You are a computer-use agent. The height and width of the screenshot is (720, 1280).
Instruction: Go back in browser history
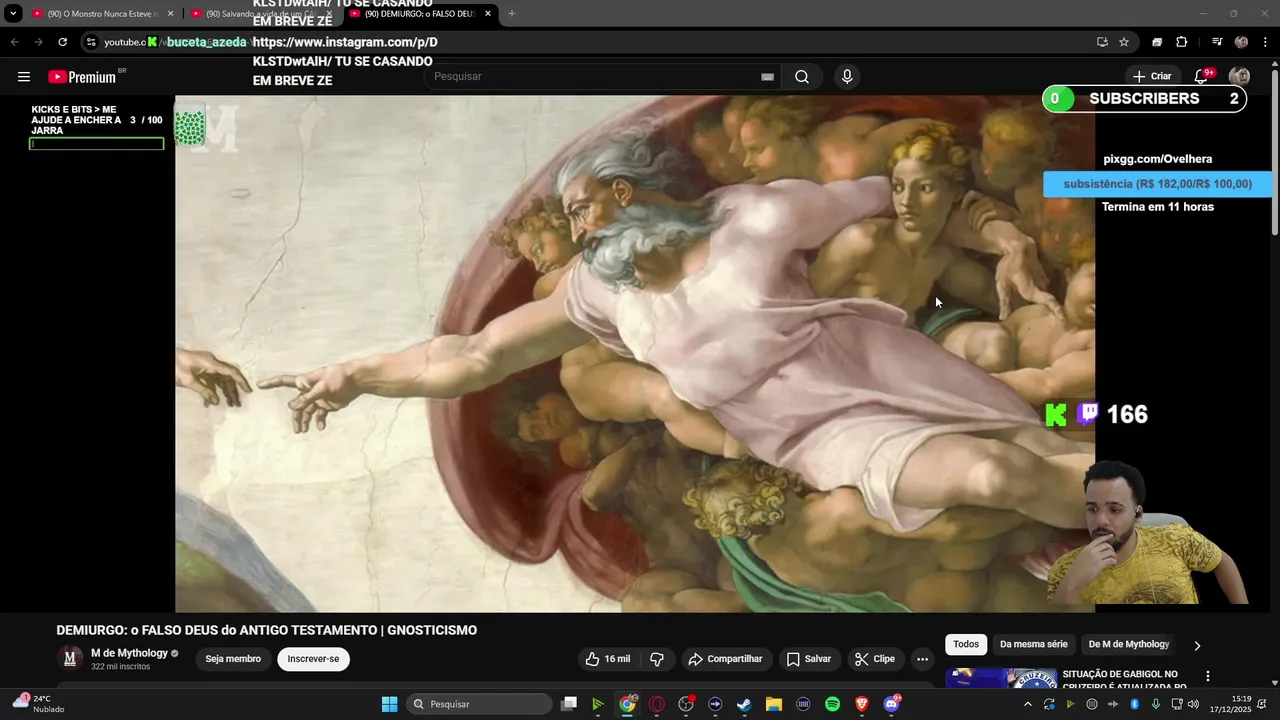[x=14, y=42]
